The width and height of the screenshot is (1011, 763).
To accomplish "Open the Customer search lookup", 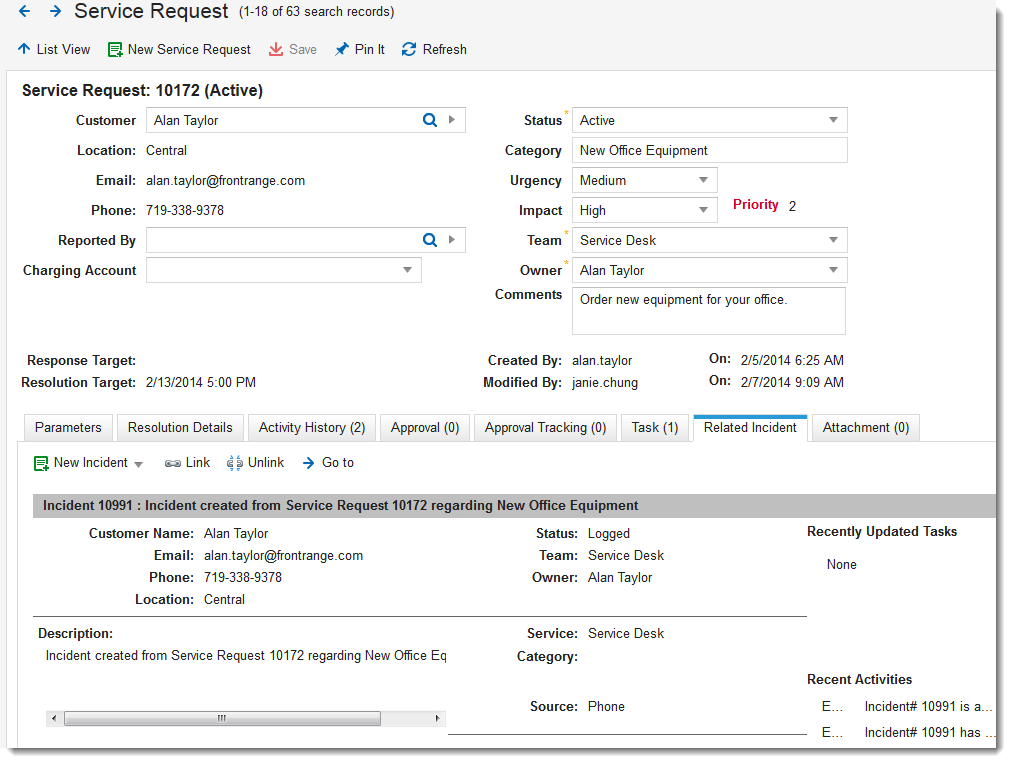I will [428, 120].
